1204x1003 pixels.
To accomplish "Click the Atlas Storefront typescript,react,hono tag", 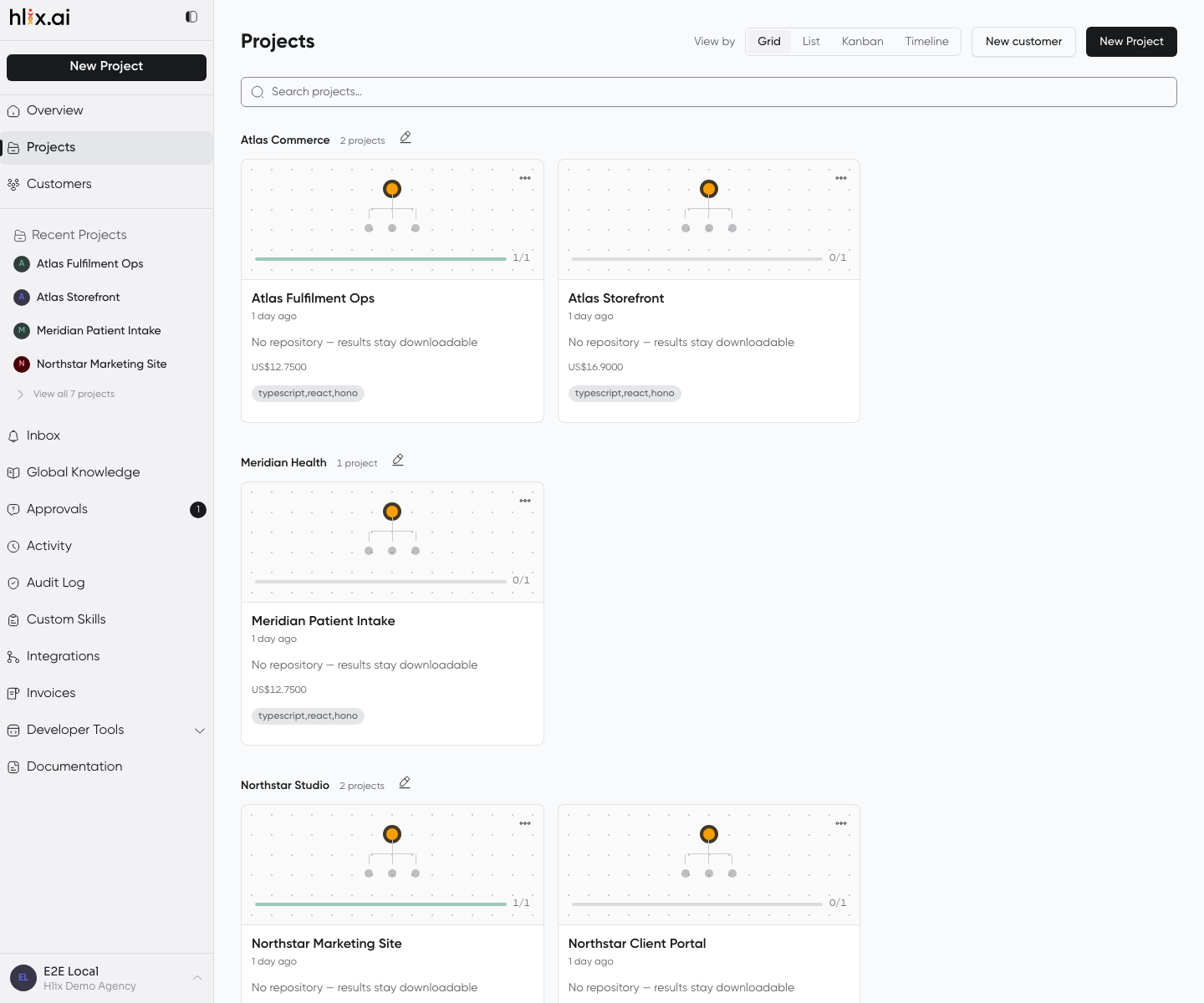I will tap(625, 394).
